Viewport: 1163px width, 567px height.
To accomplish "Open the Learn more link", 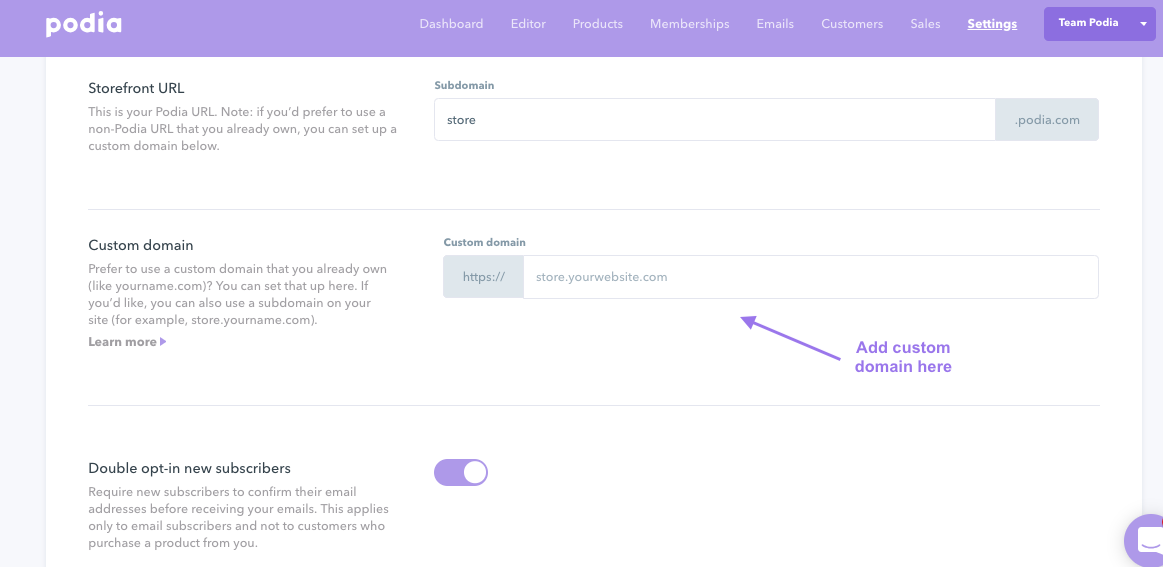I will coord(127,342).
